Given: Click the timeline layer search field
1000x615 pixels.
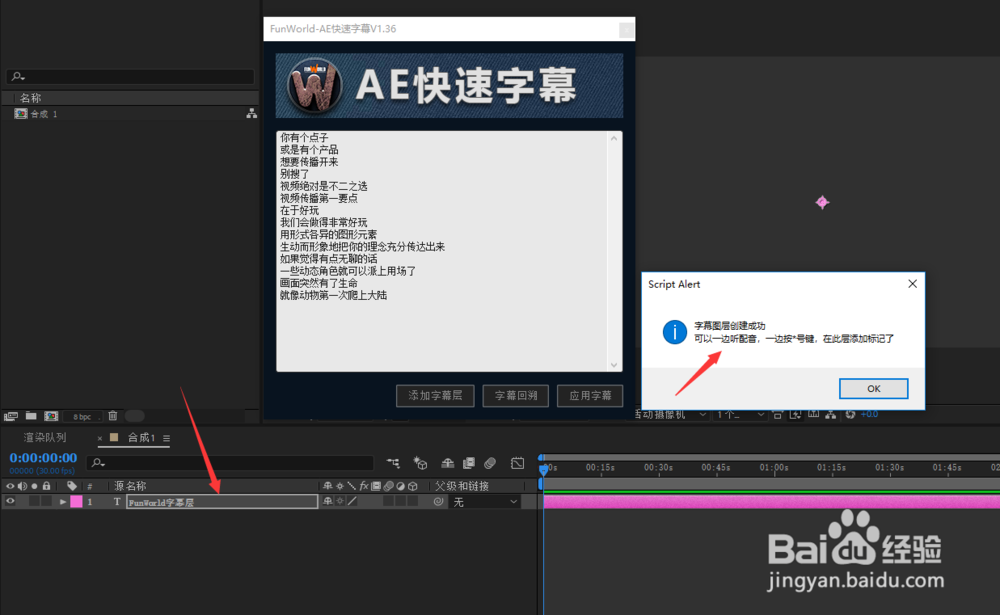Looking at the screenshot, I should pyautogui.click(x=230, y=463).
